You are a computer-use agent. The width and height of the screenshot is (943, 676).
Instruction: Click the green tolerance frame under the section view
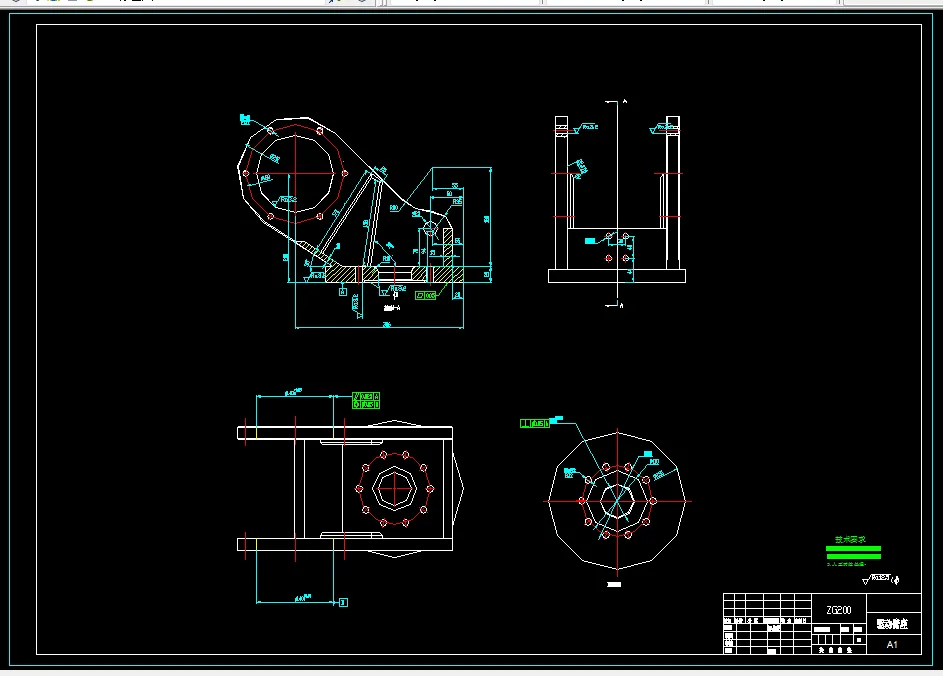426,295
